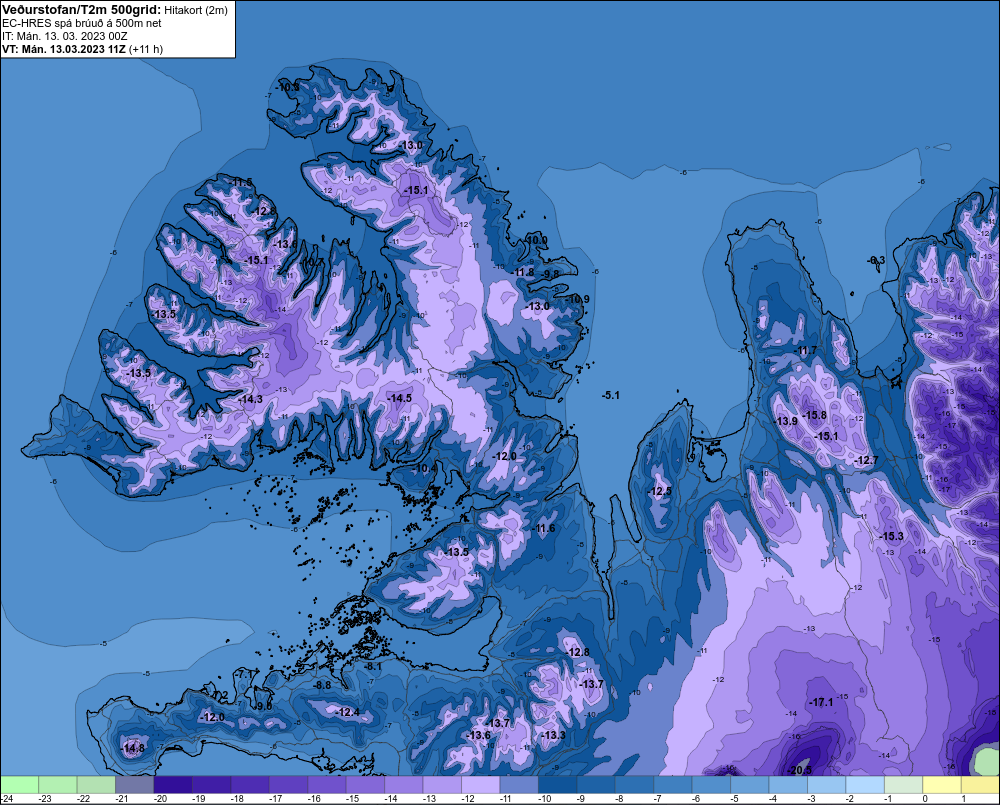Click the -12 pale lilac legend swatch

pyautogui.click(x=480, y=784)
